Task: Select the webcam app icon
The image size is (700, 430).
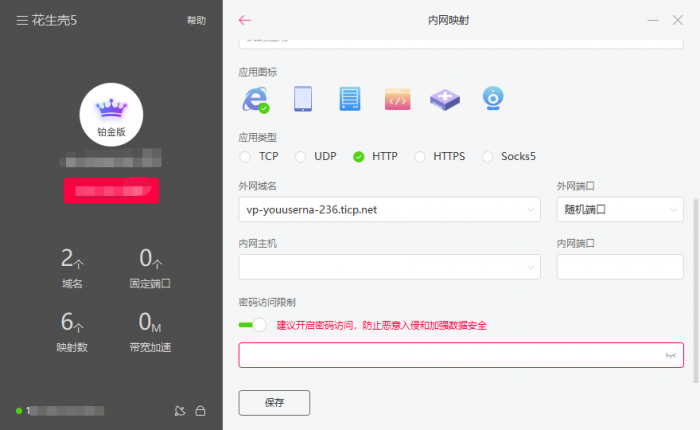Action: pyautogui.click(x=493, y=98)
